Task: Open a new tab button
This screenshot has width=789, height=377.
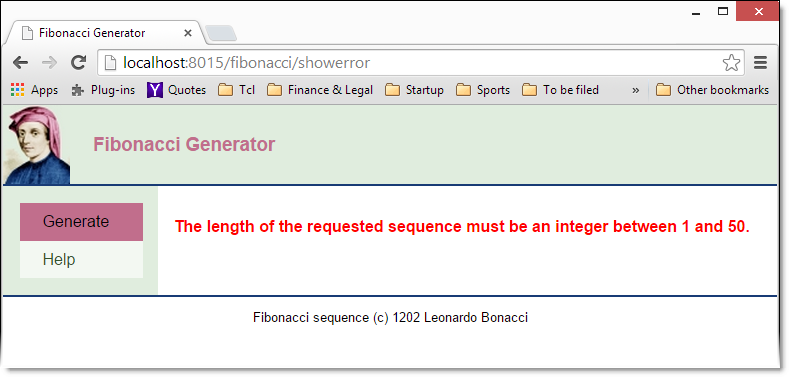Action: (221, 33)
